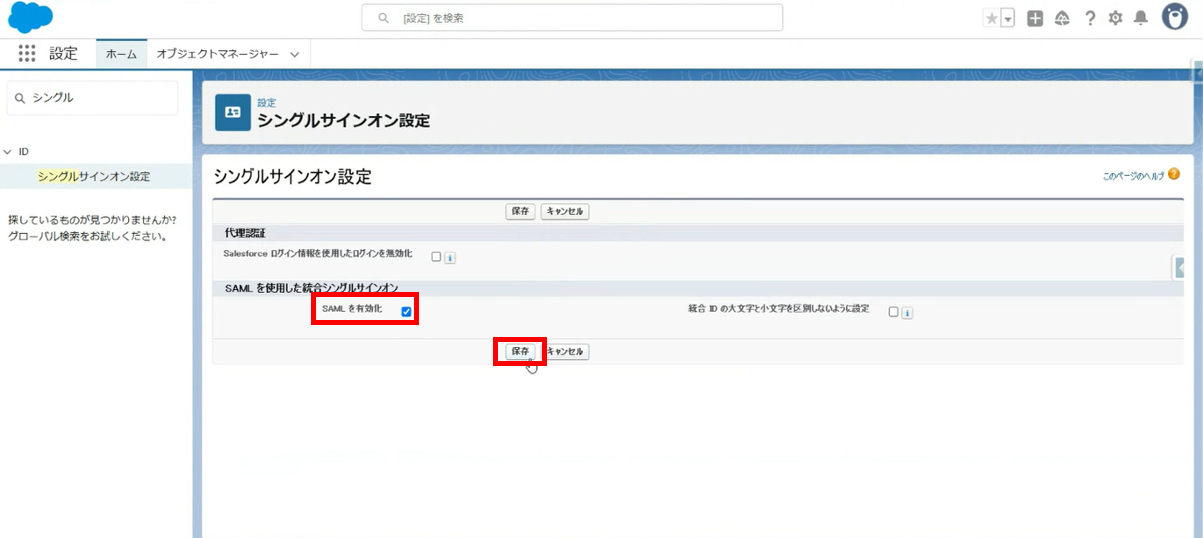The width and height of the screenshot is (1203, 538).
Task: Select シングルサインオン設定 in the sidebar
Action: 94,177
